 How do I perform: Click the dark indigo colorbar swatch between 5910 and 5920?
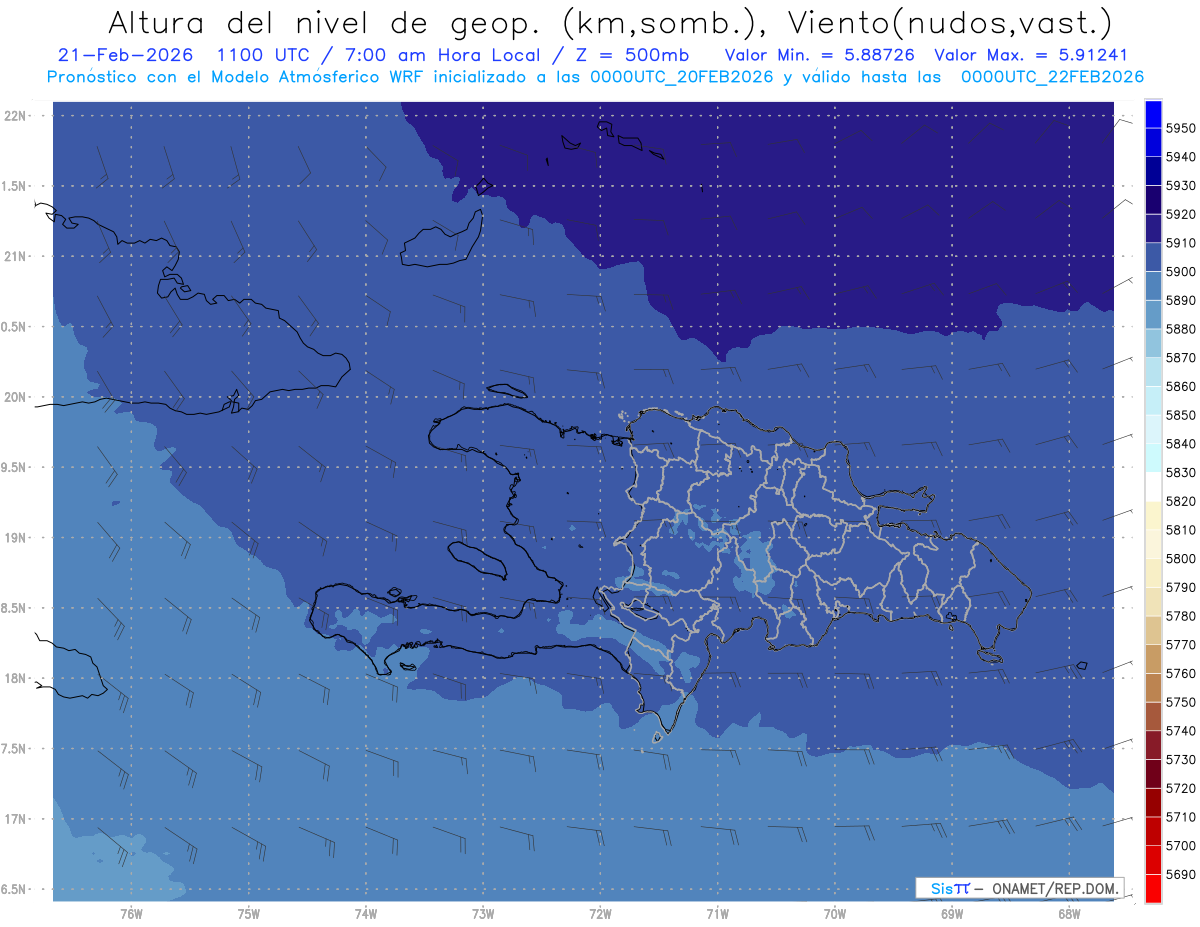click(x=1153, y=229)
